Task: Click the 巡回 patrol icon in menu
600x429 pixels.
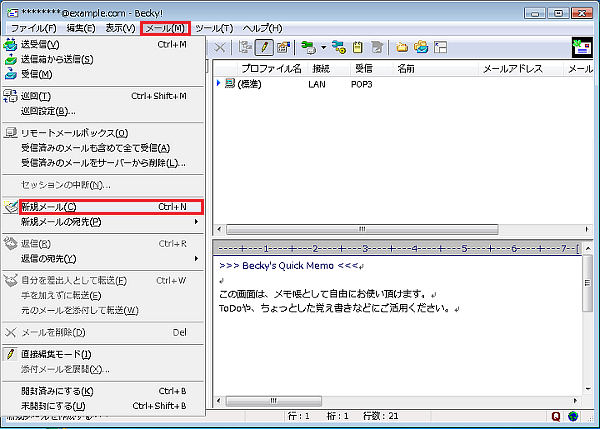Action: 10,96
